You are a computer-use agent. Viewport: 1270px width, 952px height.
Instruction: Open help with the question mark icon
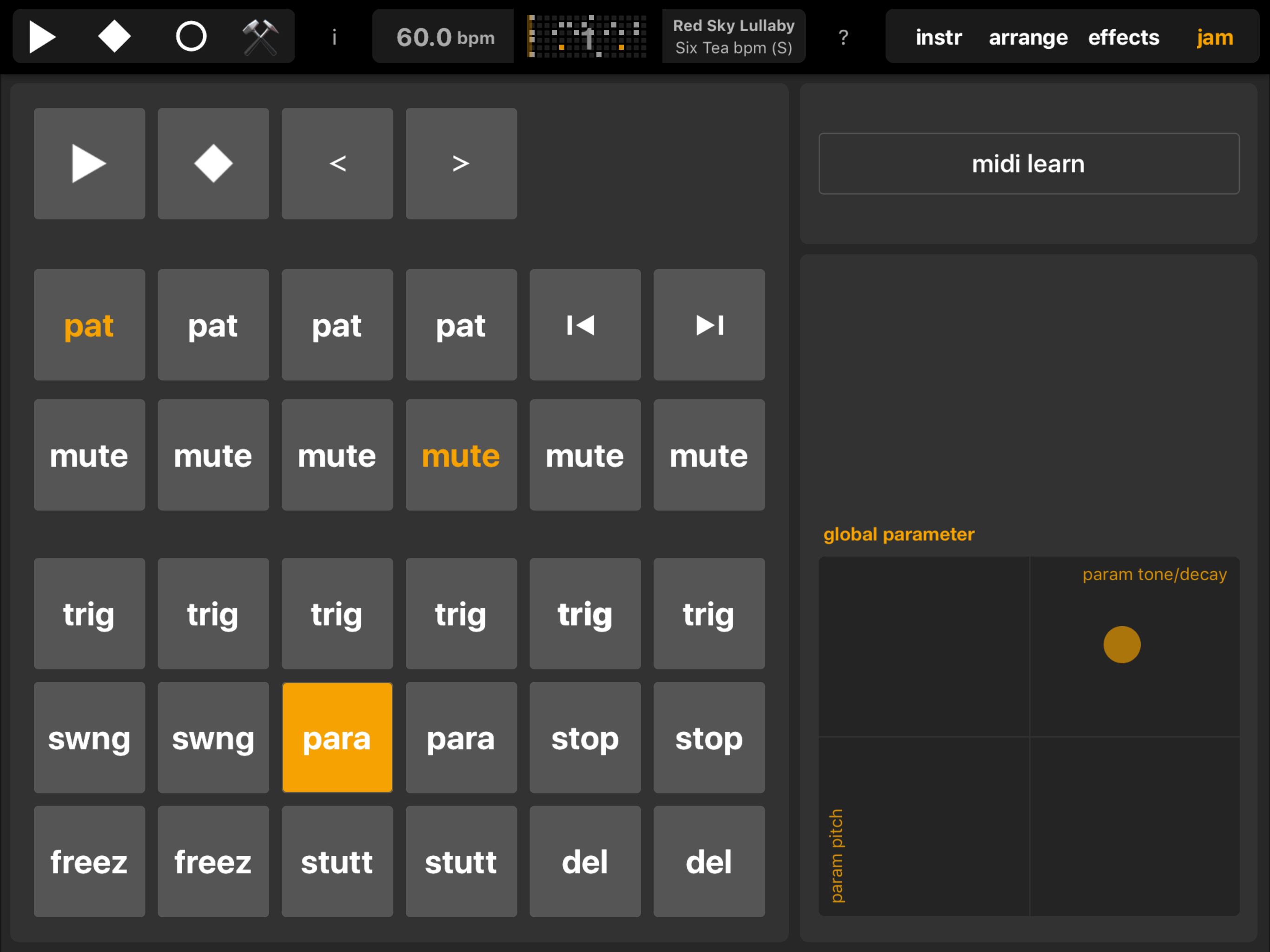click(x=843, y=38)
